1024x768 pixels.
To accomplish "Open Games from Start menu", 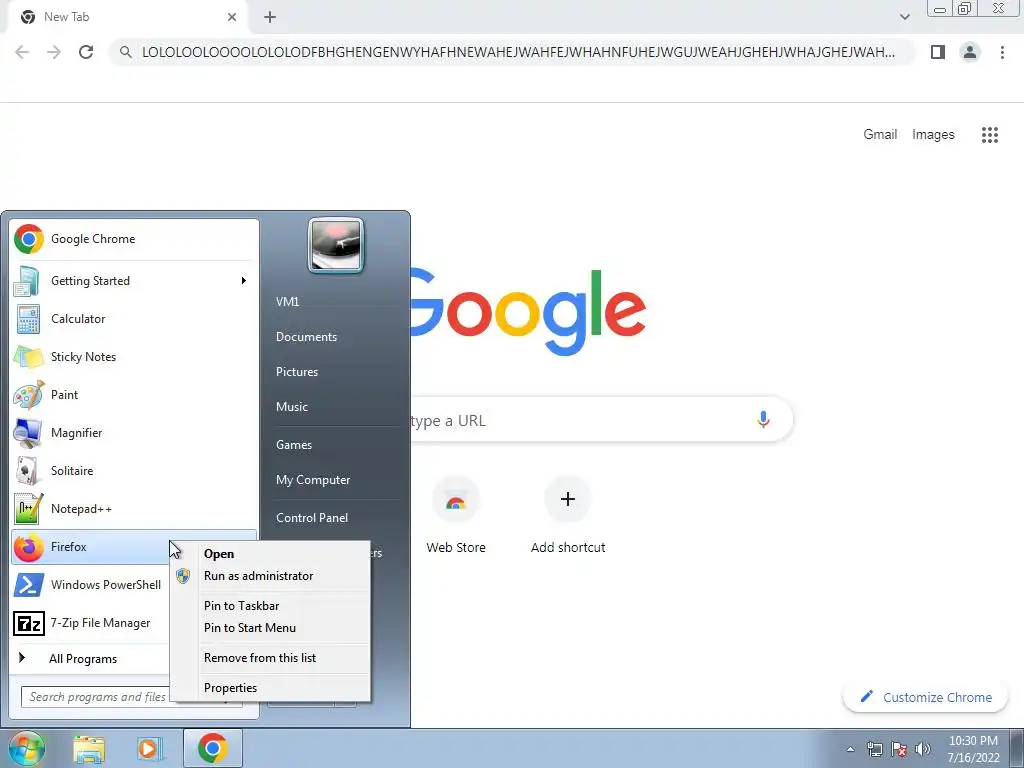I will tap(294, 445).
